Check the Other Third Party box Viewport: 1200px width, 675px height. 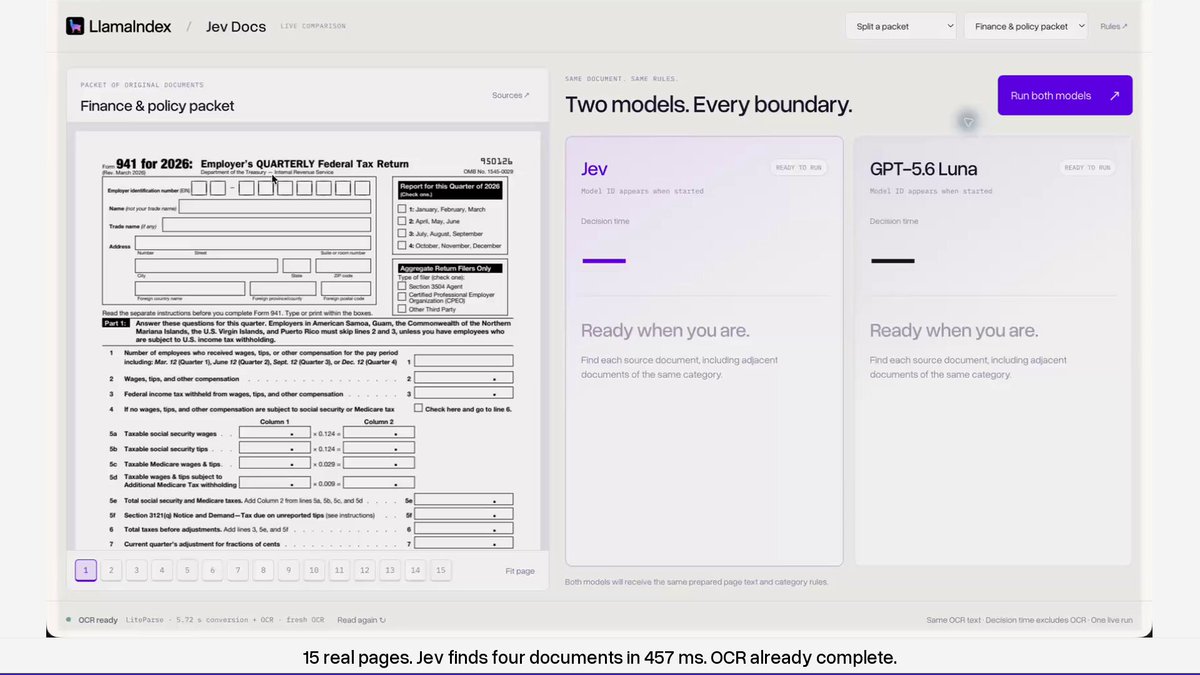(x=402, y=310)
